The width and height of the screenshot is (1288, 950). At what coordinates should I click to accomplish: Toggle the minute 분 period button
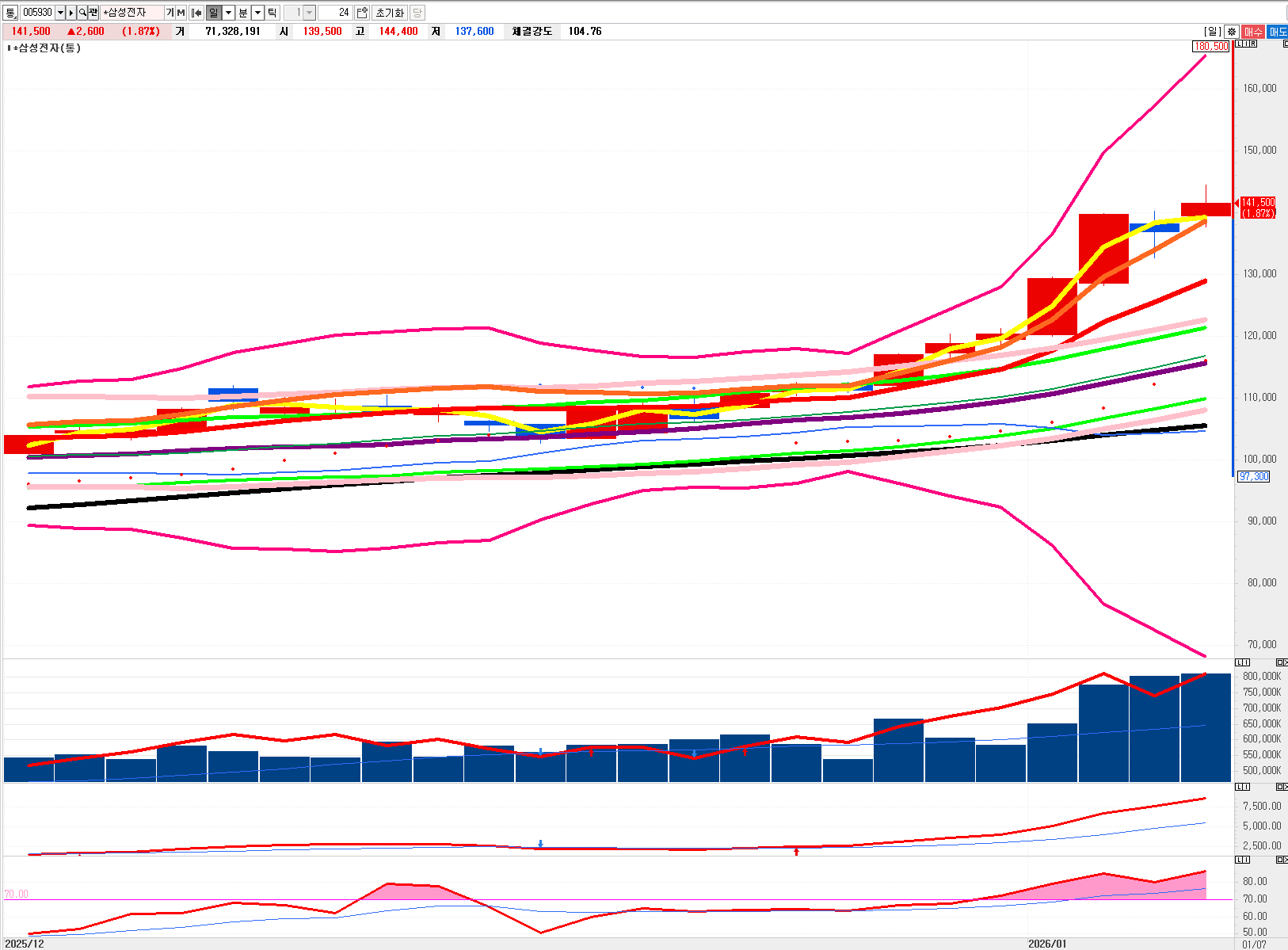pos(243,13)
